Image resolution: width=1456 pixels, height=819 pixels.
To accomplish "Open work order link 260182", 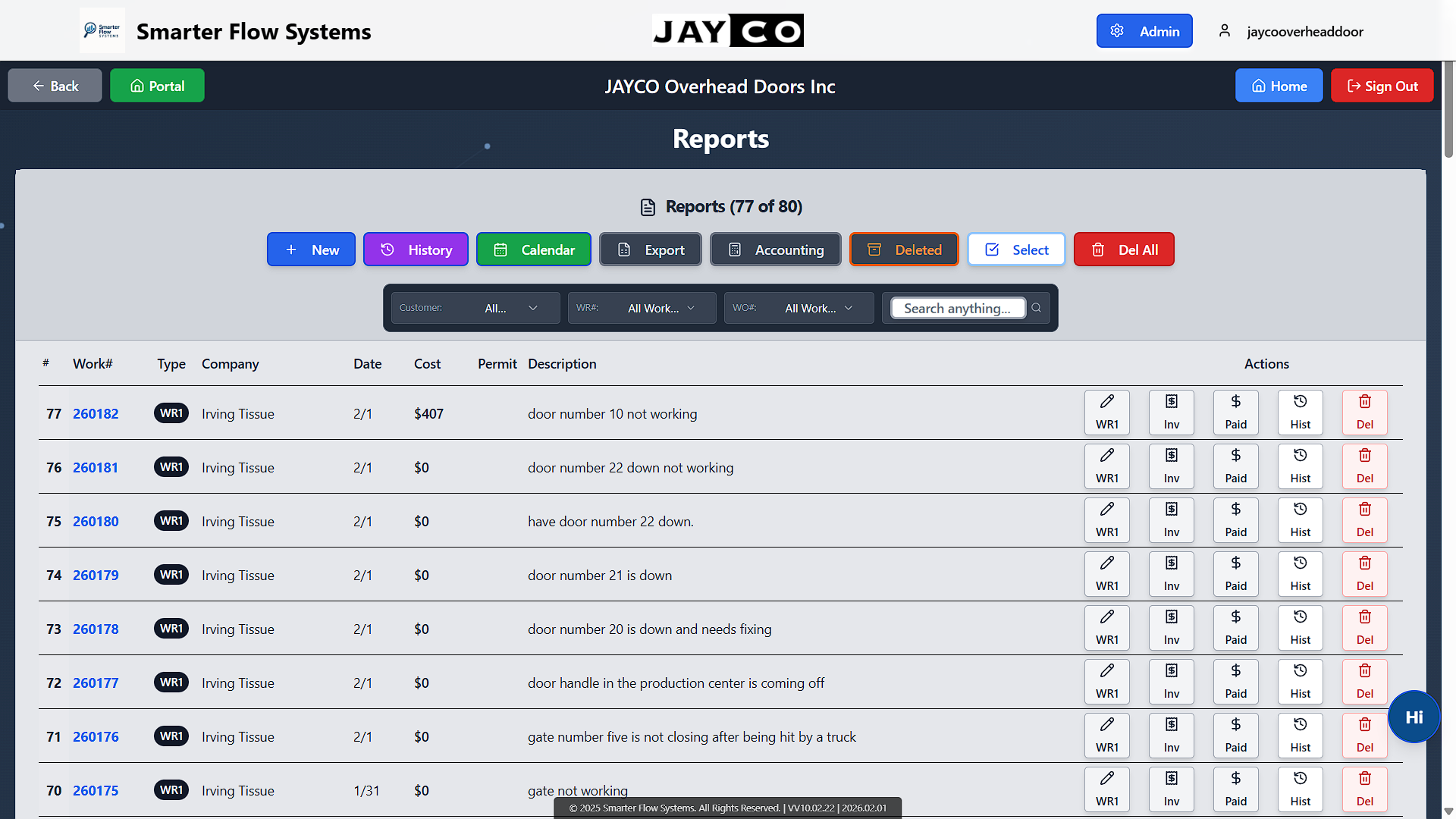I will (96, 413).
